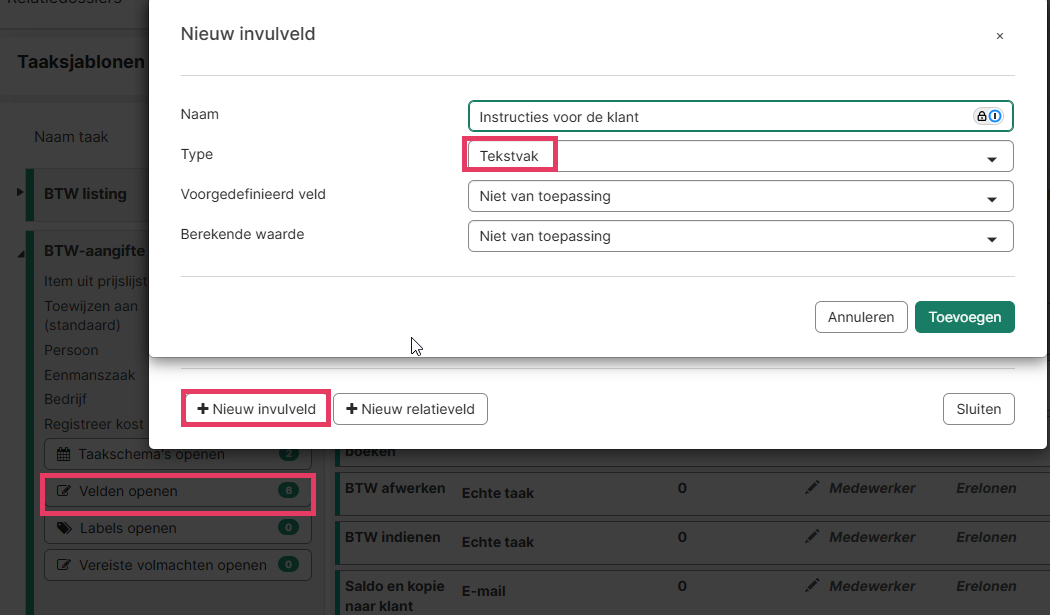Viewport: 1050px width, 615px height.
Task: Click Toewijzen aan (standaard) in sidebar
Action: coord(91,316)
